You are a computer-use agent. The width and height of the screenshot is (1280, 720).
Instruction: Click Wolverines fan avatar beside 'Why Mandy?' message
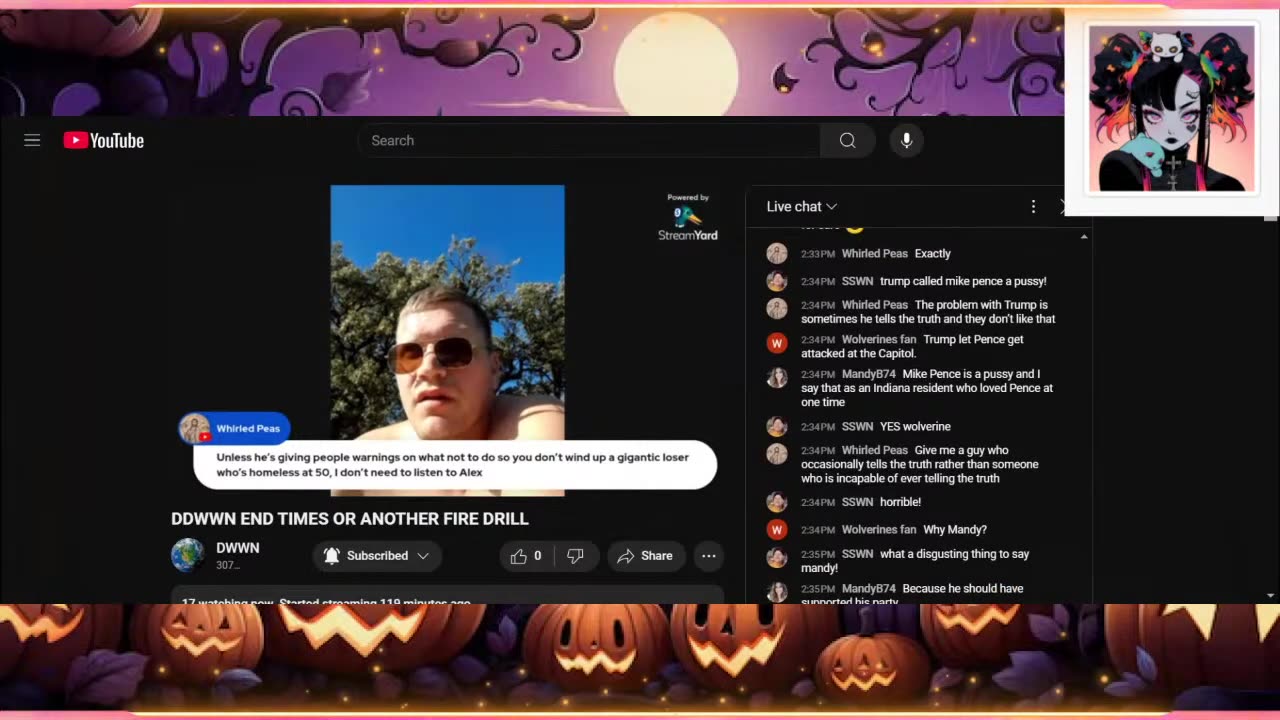click(x=777, y=530)
